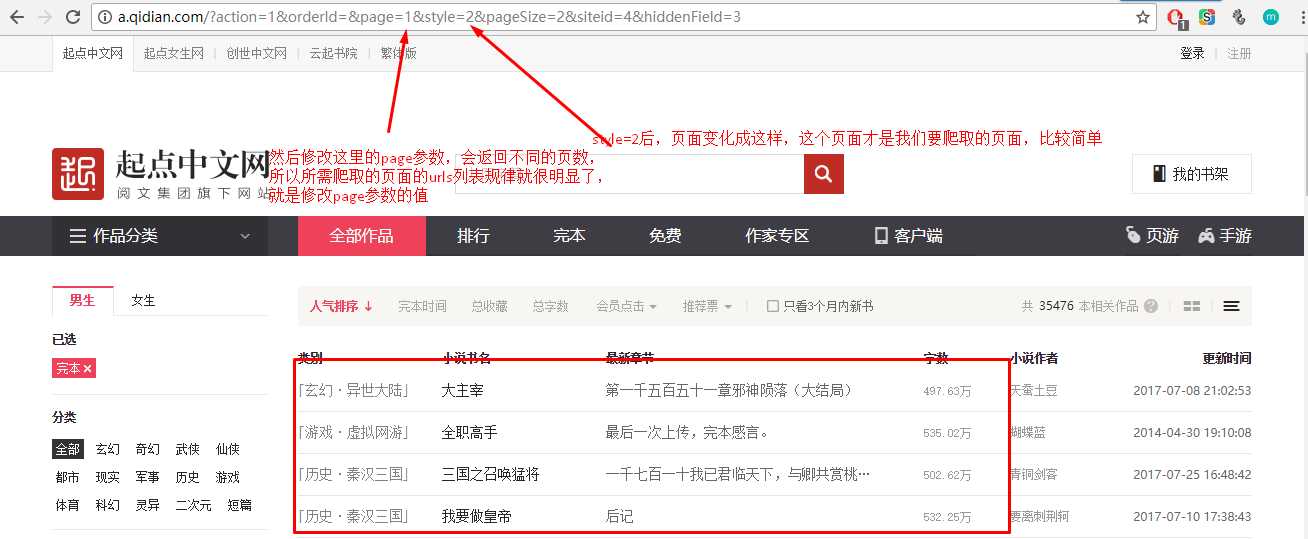Open novel 全职高手
Viewport: 1308px width, 539px height.
[469, 432]
